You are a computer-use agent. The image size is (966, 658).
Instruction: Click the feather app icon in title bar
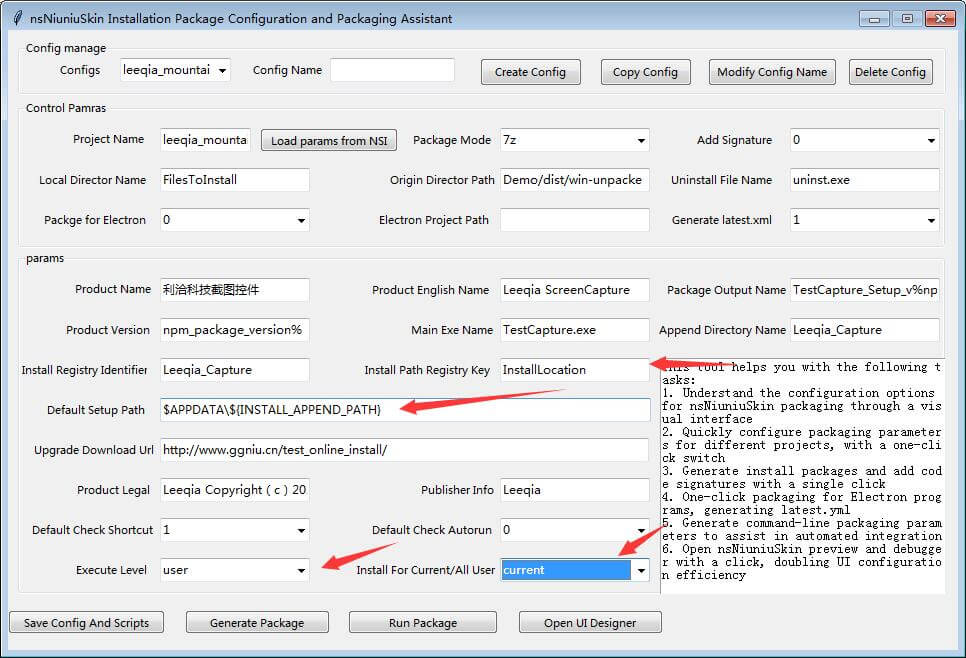(x=18, y=18)
